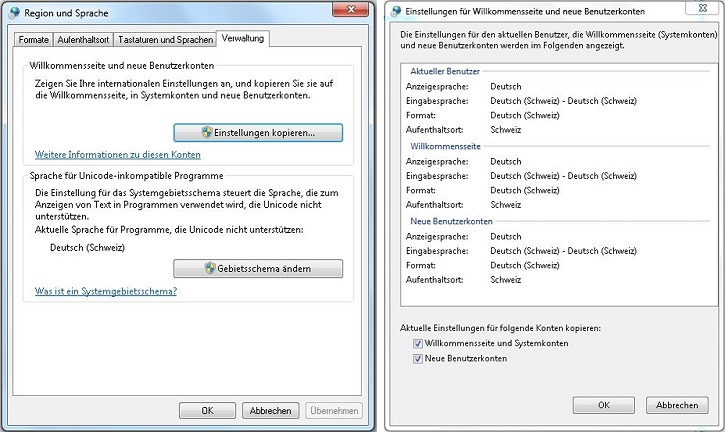Click the Verwaltung tab
This screenshot has height=432, width=725.
tap(243, 39)
